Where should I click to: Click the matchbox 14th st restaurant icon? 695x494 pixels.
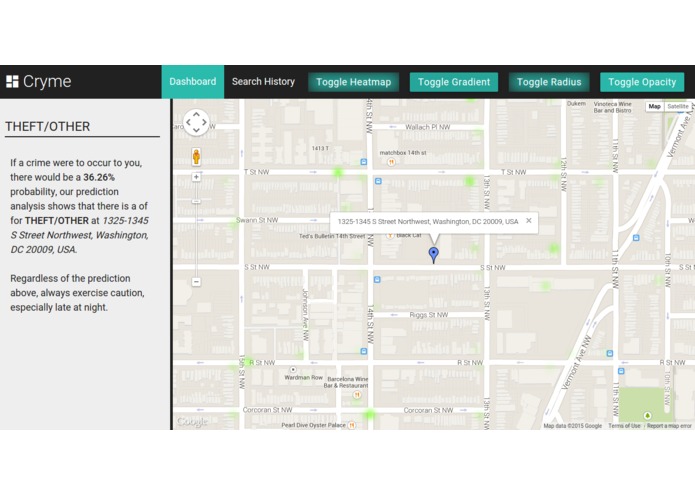(x=391, y=162)
